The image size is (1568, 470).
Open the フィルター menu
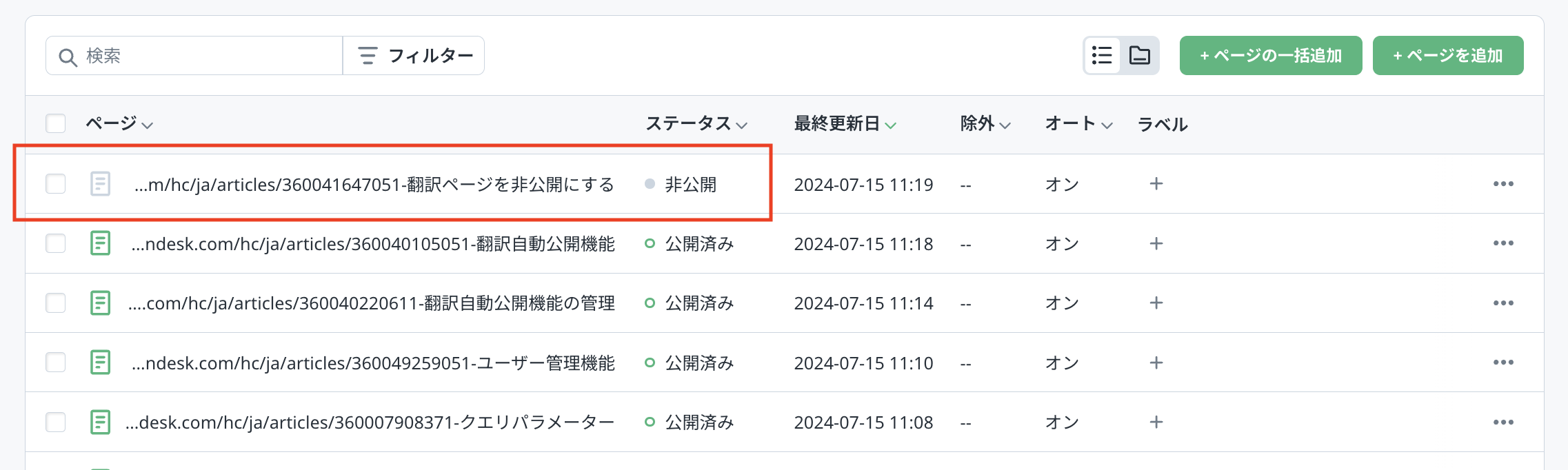[x=414, y=56]
